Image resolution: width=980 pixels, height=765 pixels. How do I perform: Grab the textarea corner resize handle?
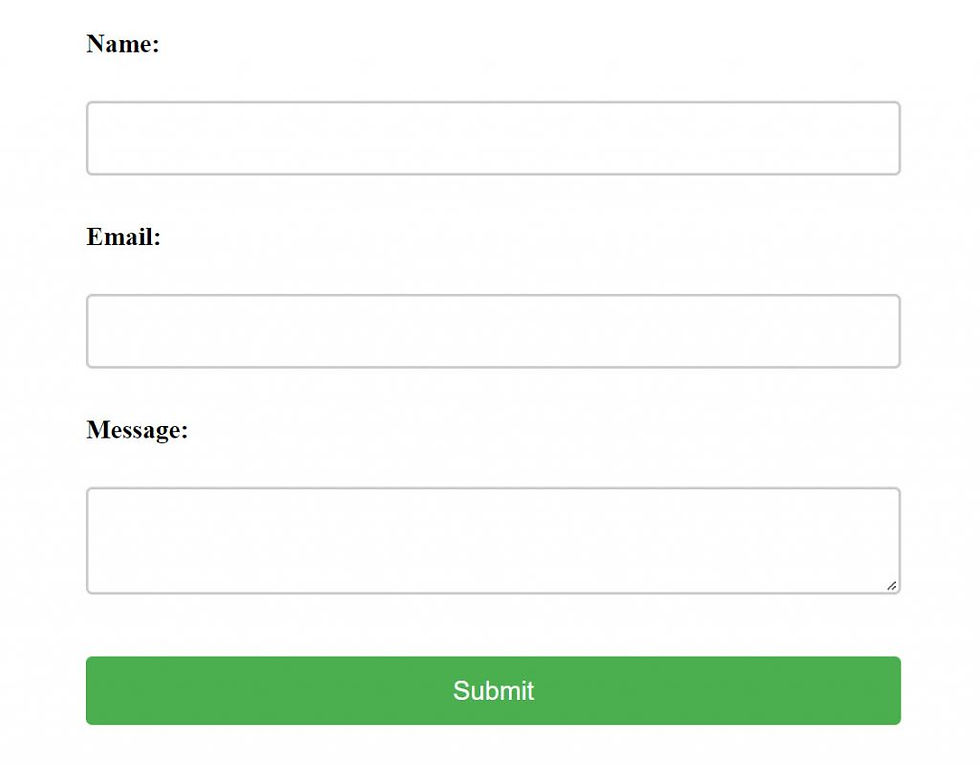891,585
